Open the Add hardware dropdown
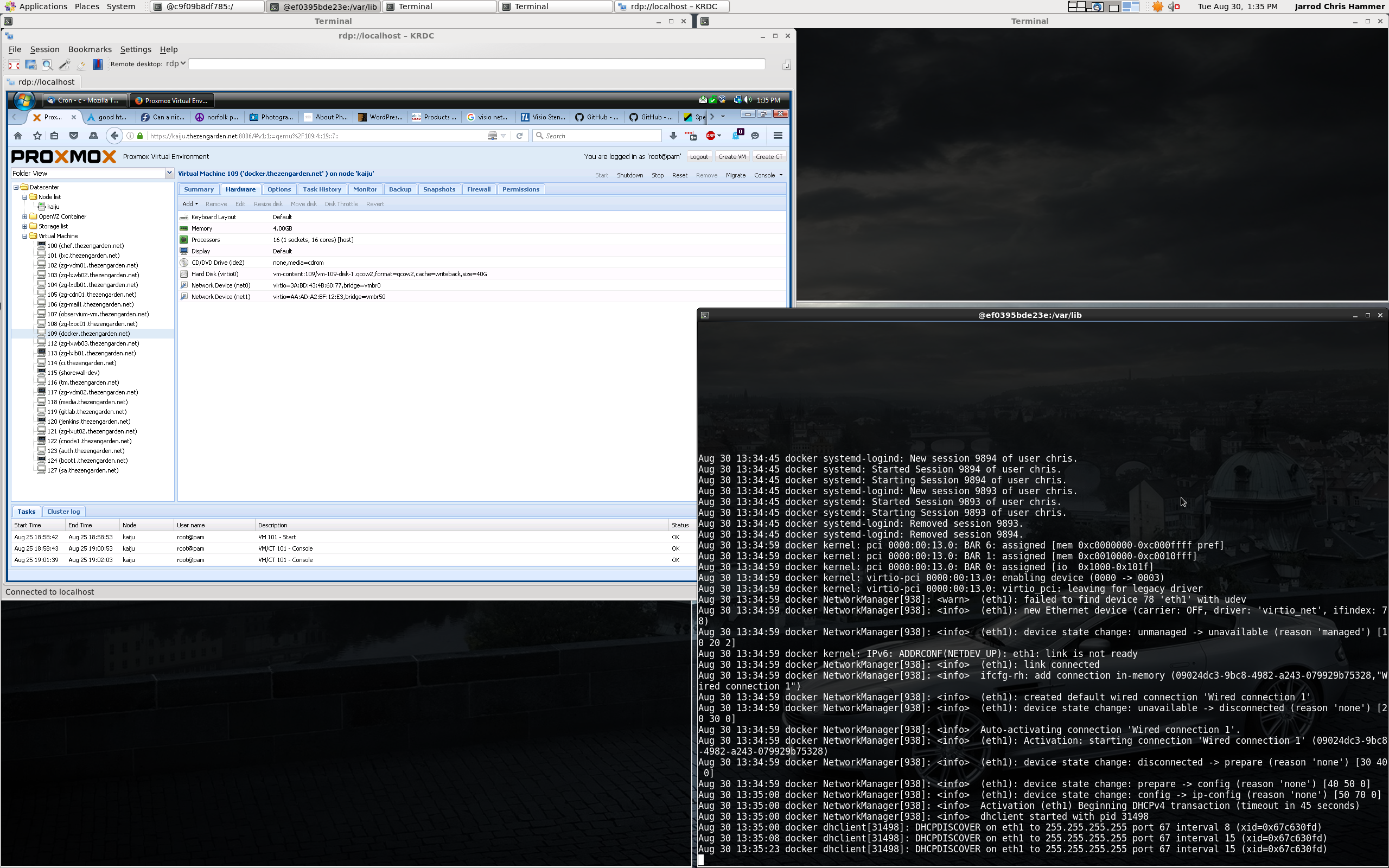This screenshot has height=868, width=1389. click(x=190, y=205)
